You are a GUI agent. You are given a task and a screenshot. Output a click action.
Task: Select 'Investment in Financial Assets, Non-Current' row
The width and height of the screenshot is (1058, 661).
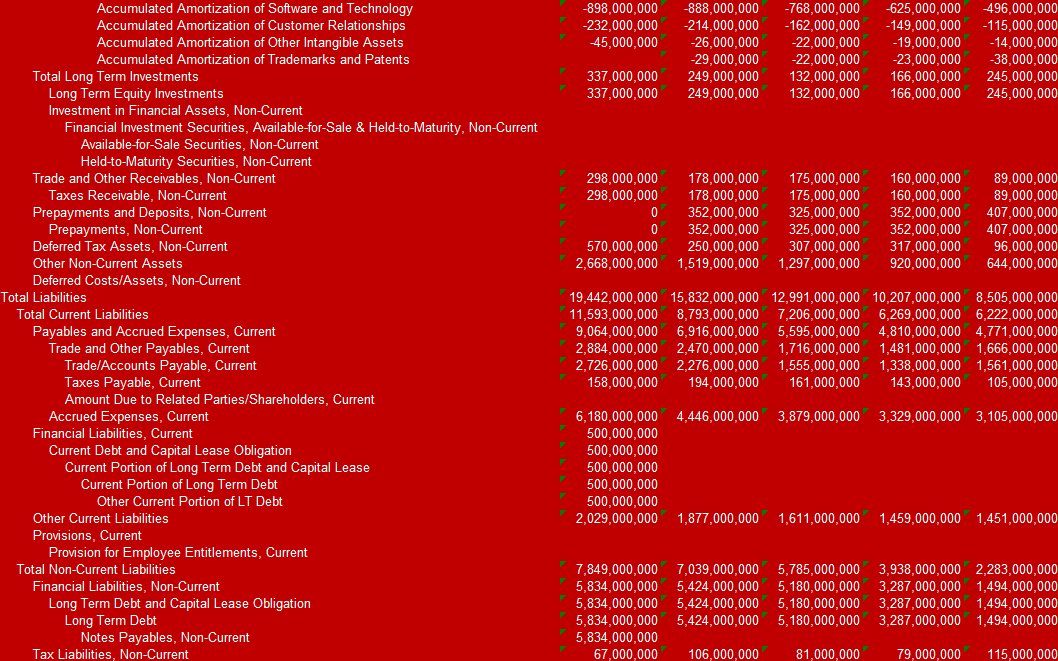[175, 111]
